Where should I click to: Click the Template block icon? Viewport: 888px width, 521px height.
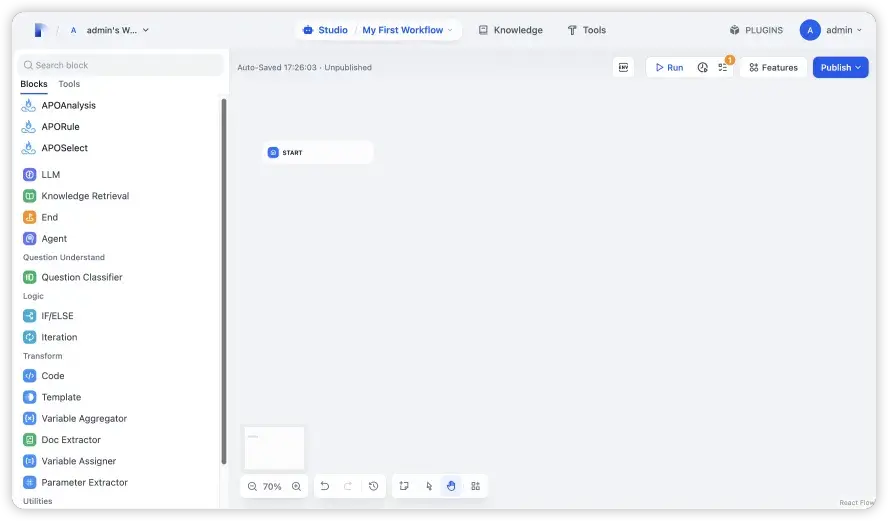(29, 398)
